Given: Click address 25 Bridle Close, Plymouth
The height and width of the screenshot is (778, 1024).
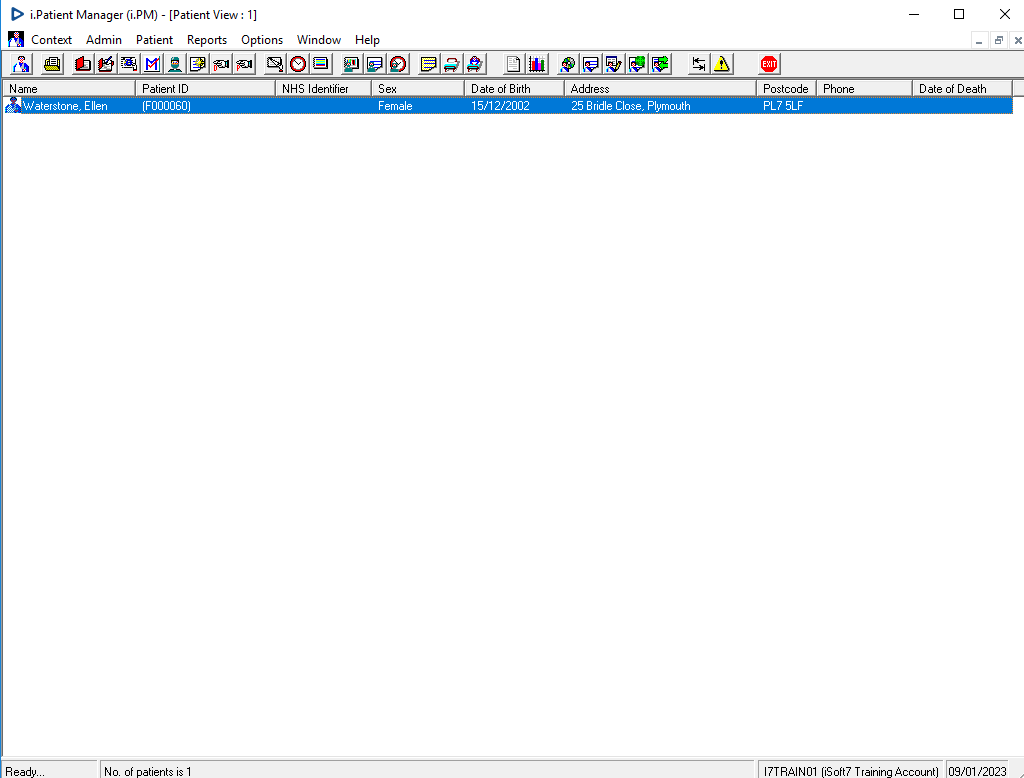Looking at the screenshot, I should pyautogui.click(x=630, y=106).
